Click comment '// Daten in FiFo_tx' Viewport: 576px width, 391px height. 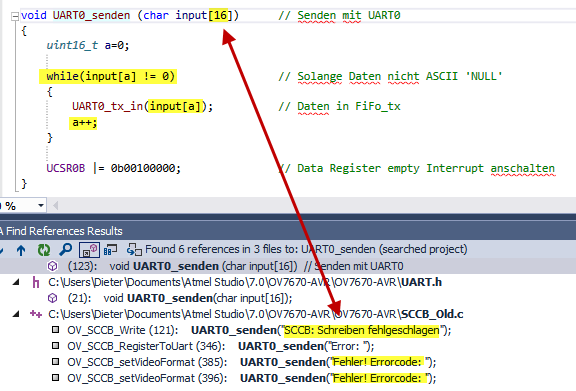[x=339, y=107]
